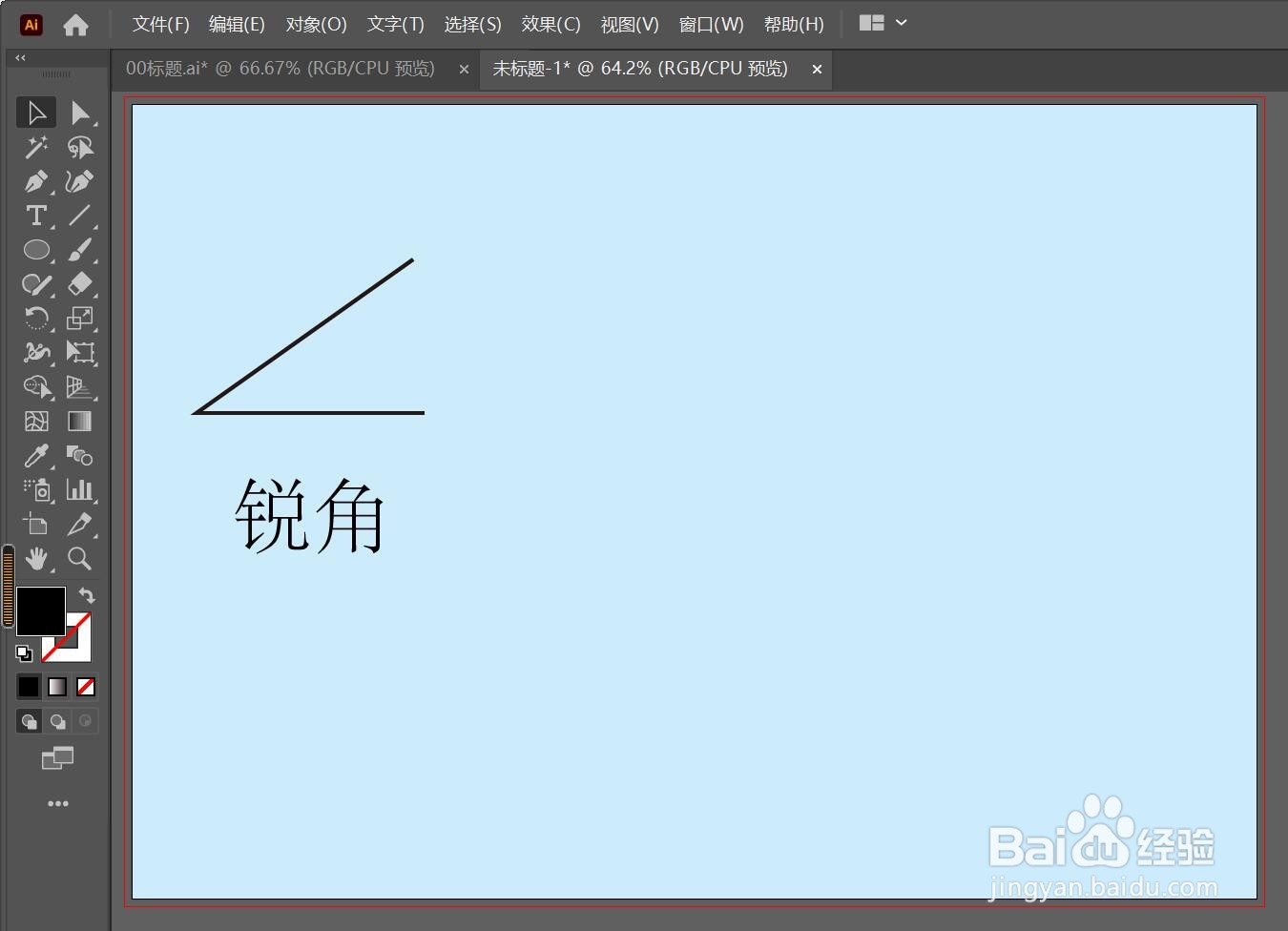Enable Draw Normal mode
Viewport: 1288px width, 931px height.
29,721
